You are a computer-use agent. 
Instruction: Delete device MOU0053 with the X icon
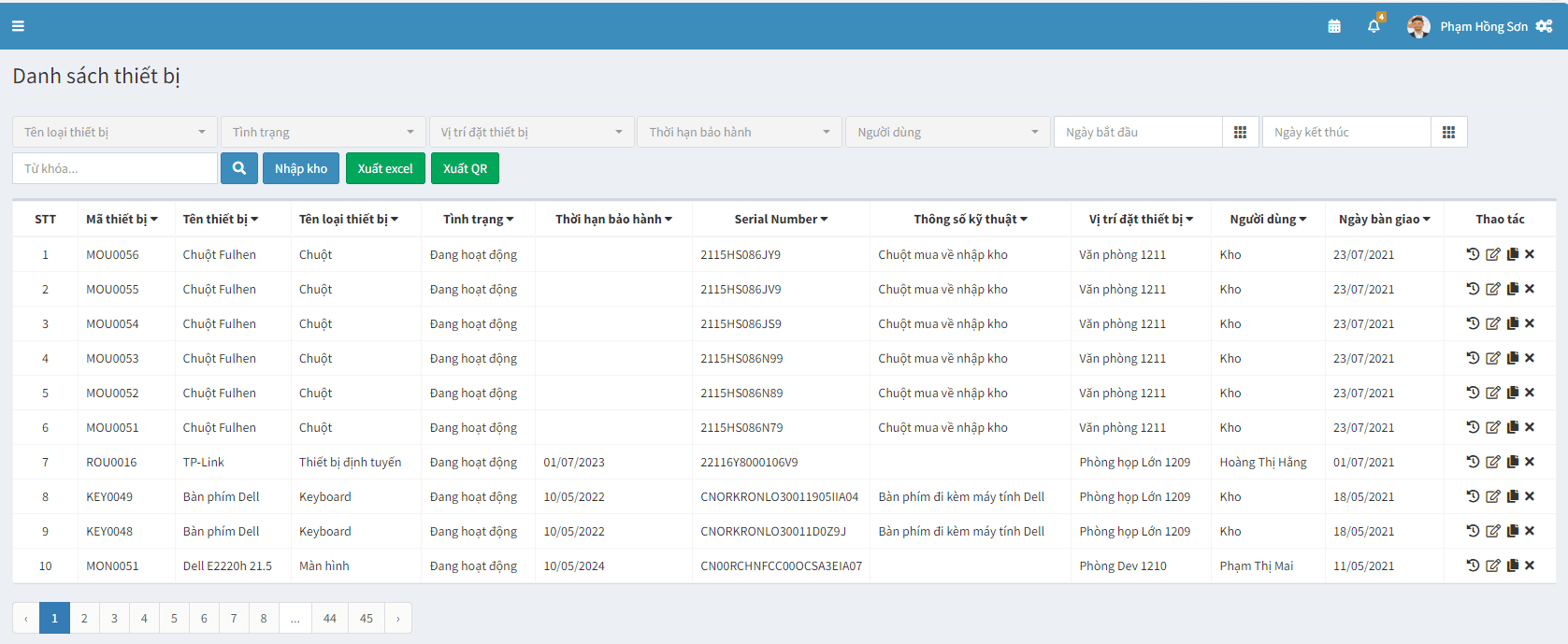click(x=1530, y=358)
